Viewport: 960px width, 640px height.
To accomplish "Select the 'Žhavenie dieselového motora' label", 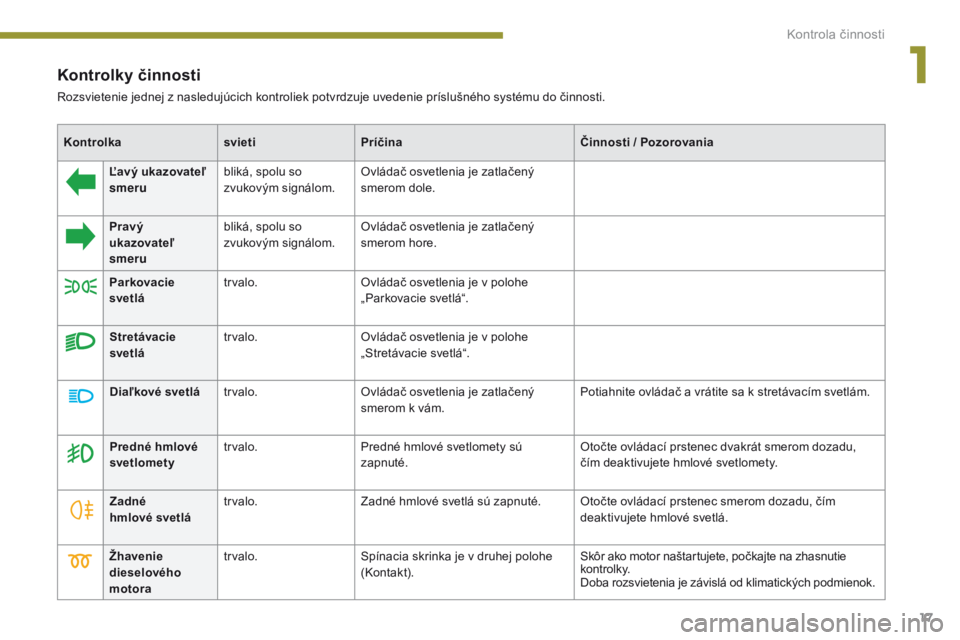I will click(x=145, y=573).
